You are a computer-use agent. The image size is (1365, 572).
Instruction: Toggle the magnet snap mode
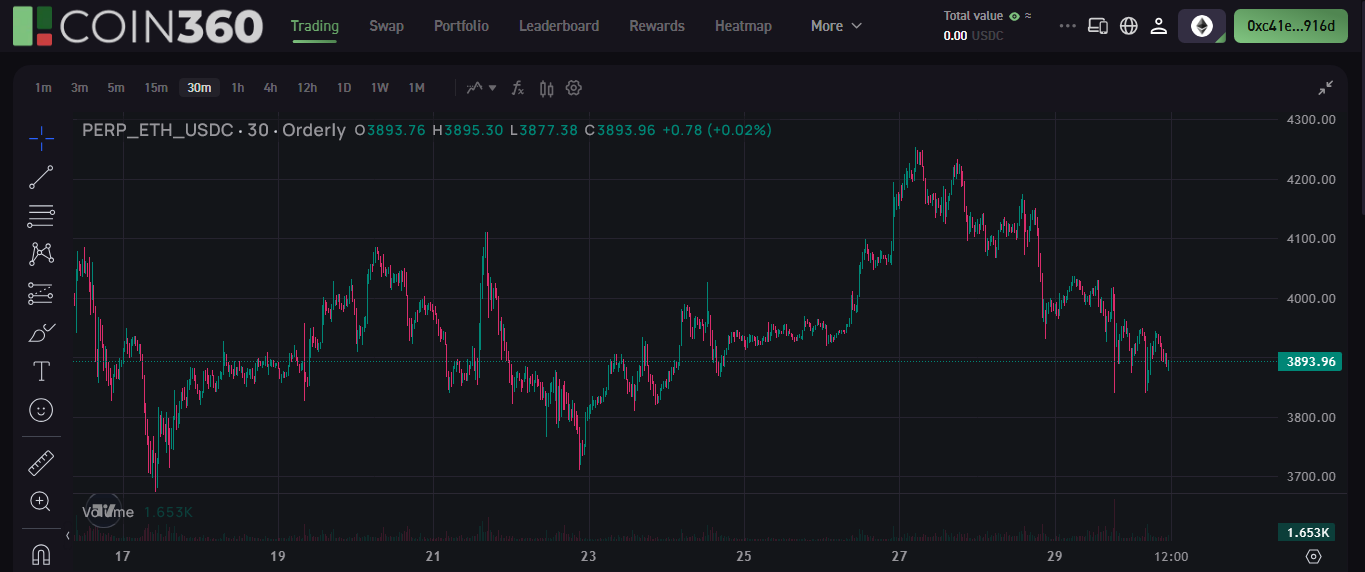pos(41,553)
